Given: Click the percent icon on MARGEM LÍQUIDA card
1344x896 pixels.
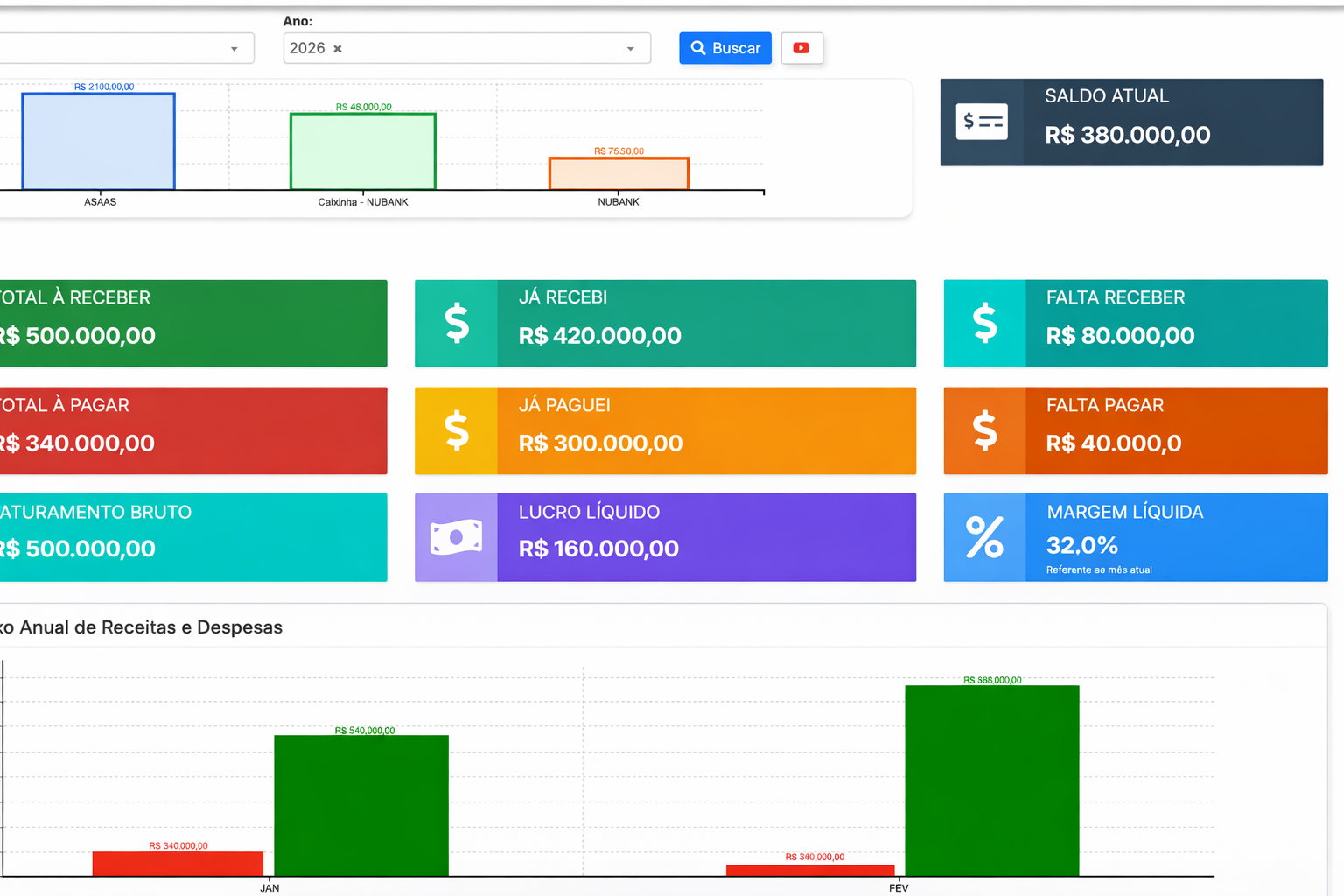Looking at the screenshot, I should tap(985, 536).
